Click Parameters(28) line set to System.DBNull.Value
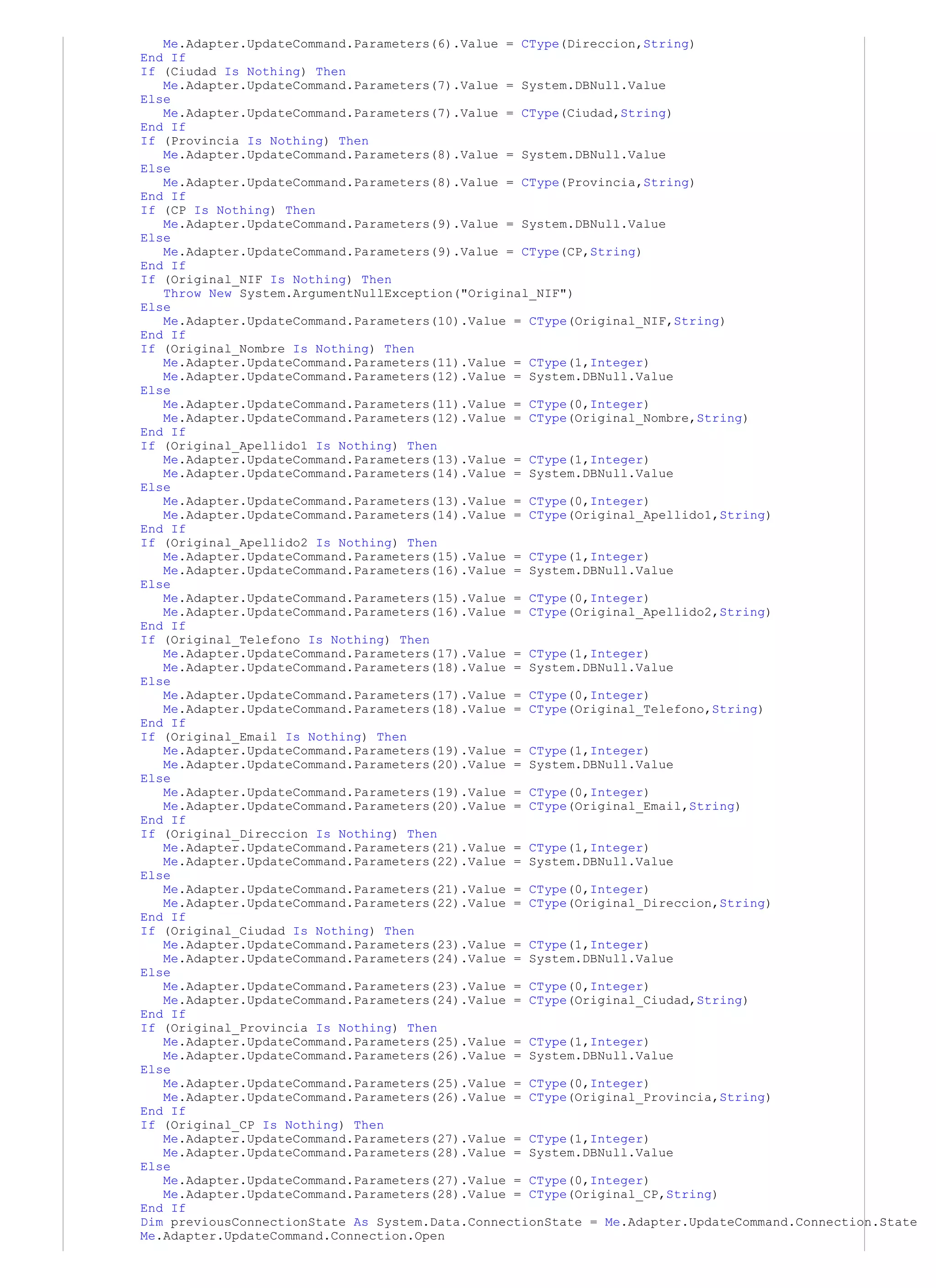Image resolution: width=936 pixels, height=1288 pixels. coord(418,1153)
